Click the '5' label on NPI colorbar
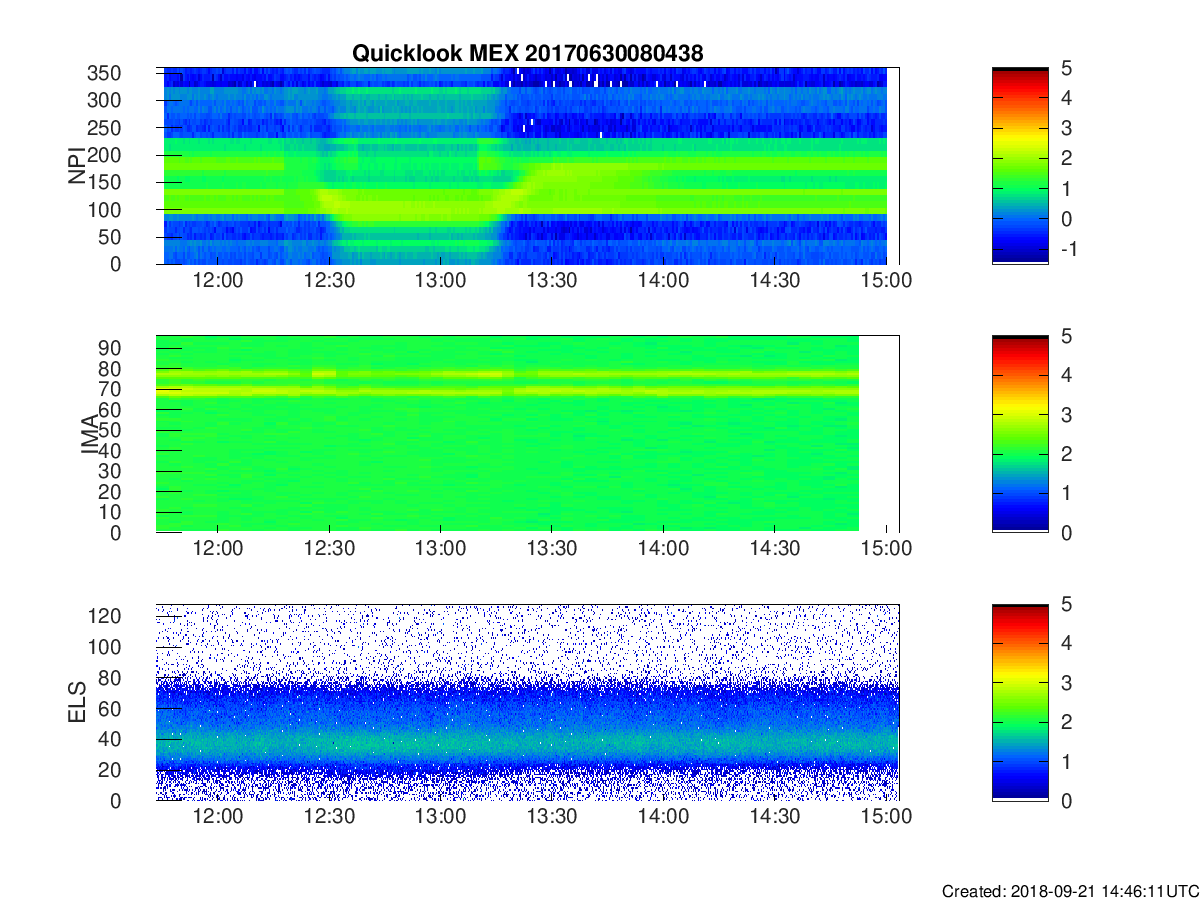 (x=1065, y=69)
